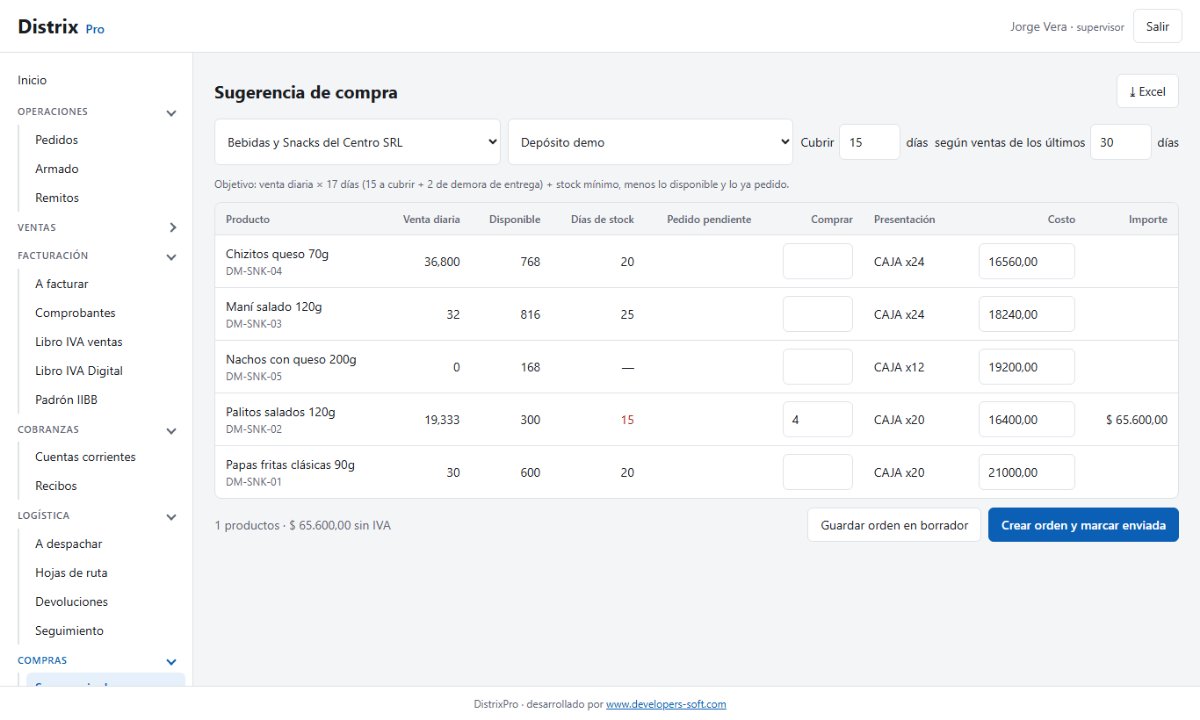Collapse the OPERACIONES section chevron

tap(171, 113)
